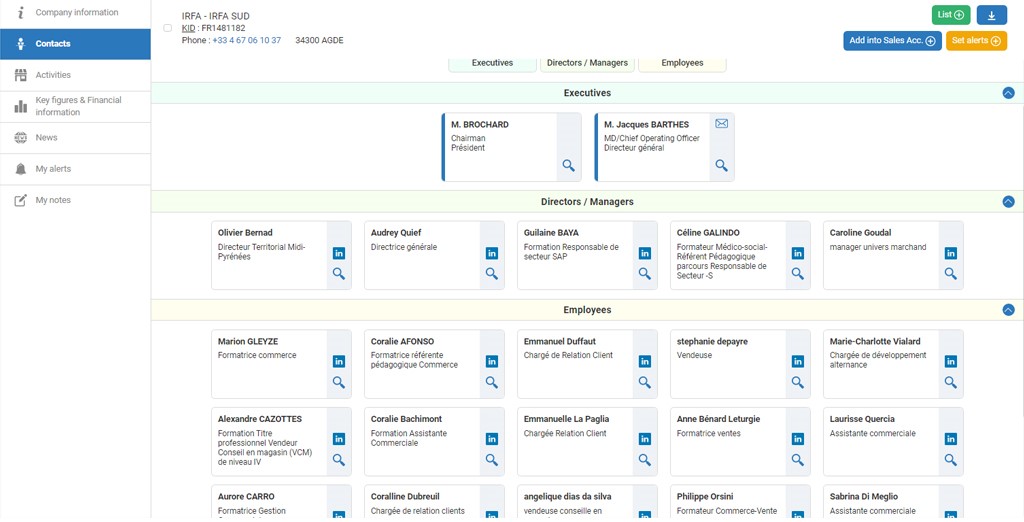This screenshot has width=1024, height=522.
Task: Open LinkedIn icon for Marion GLEYZE
Action: point(339,362)
